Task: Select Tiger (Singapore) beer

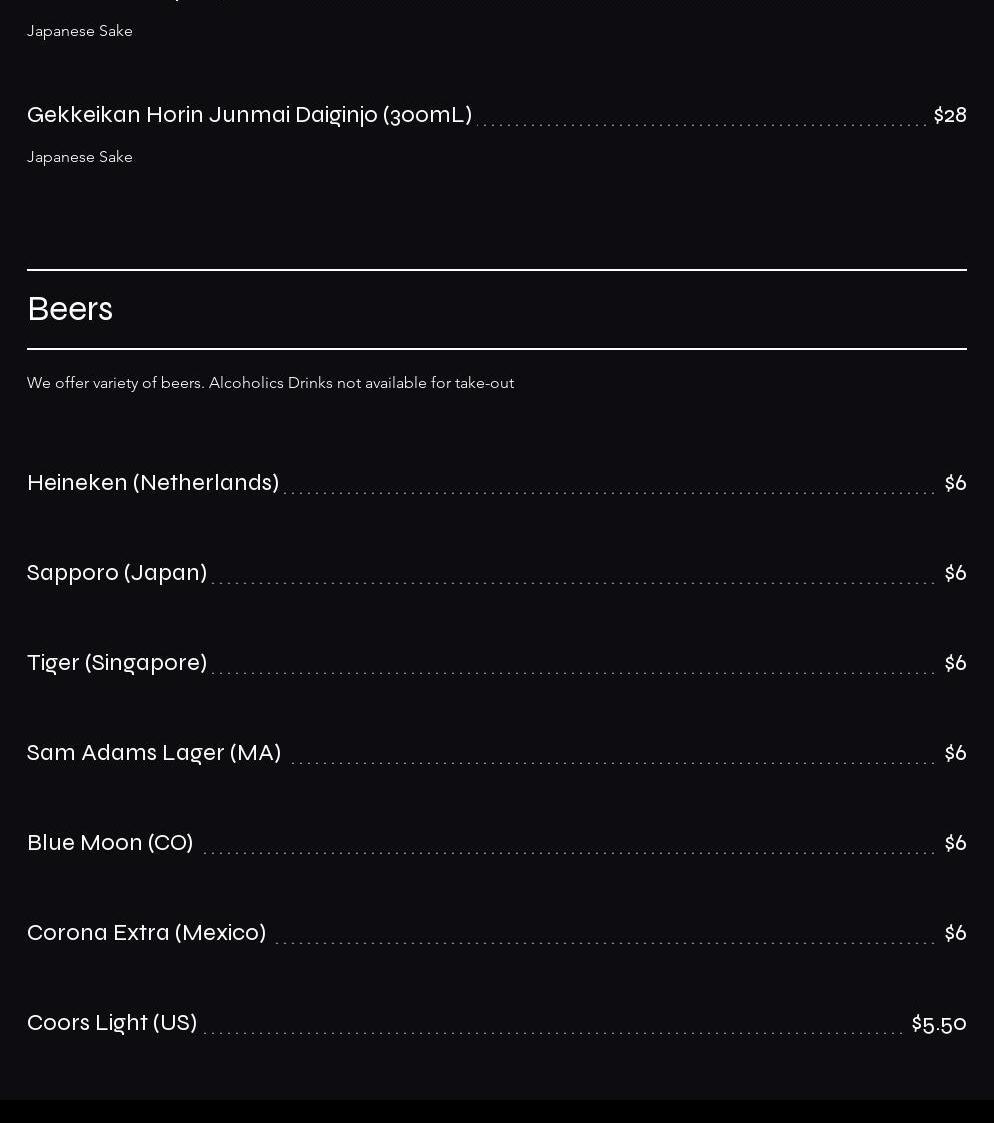Action: 117,663
